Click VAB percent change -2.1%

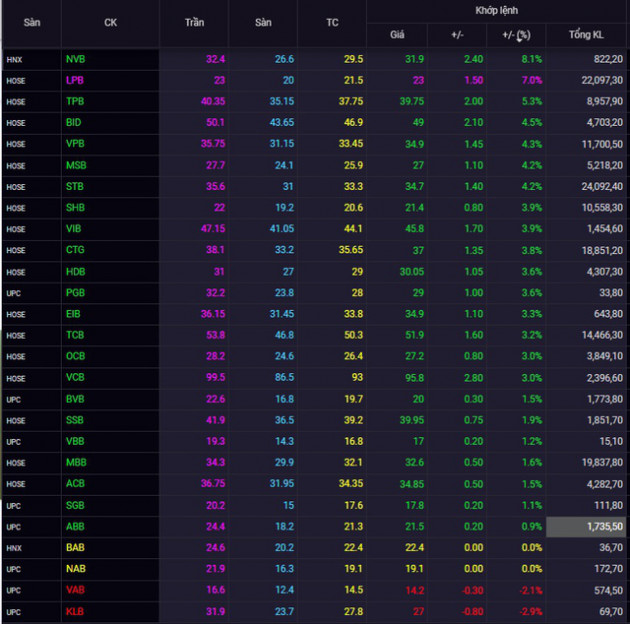pyautogui.click(x=531, y=590)
